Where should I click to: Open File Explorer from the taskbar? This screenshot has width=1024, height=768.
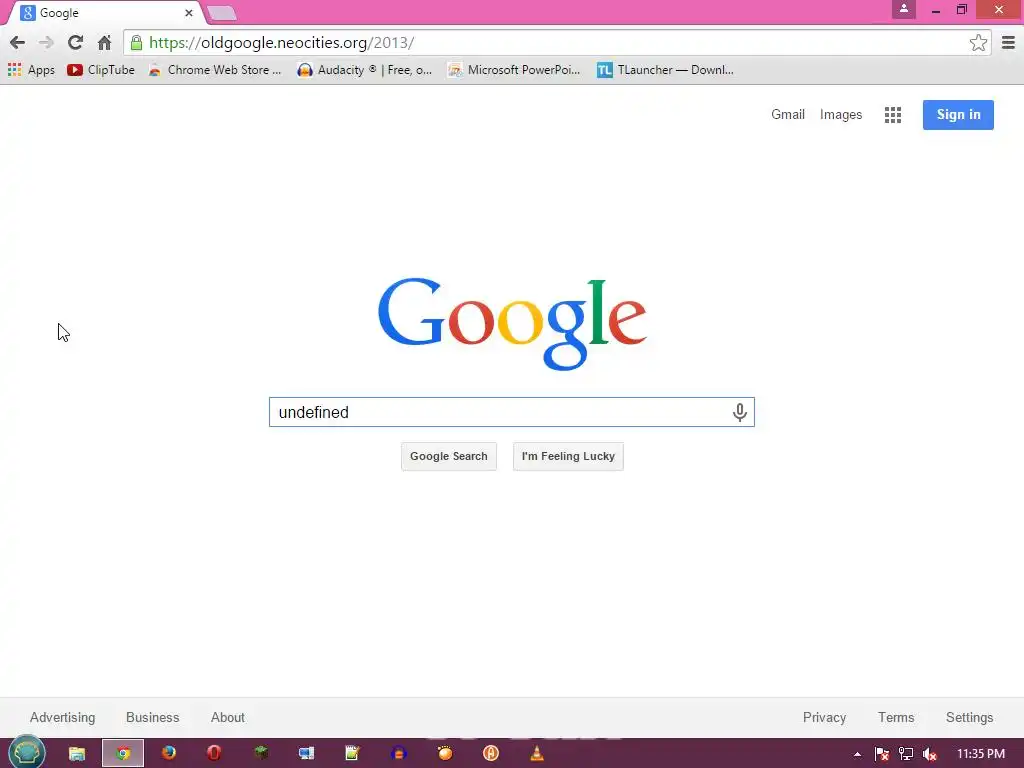(77, 754)
